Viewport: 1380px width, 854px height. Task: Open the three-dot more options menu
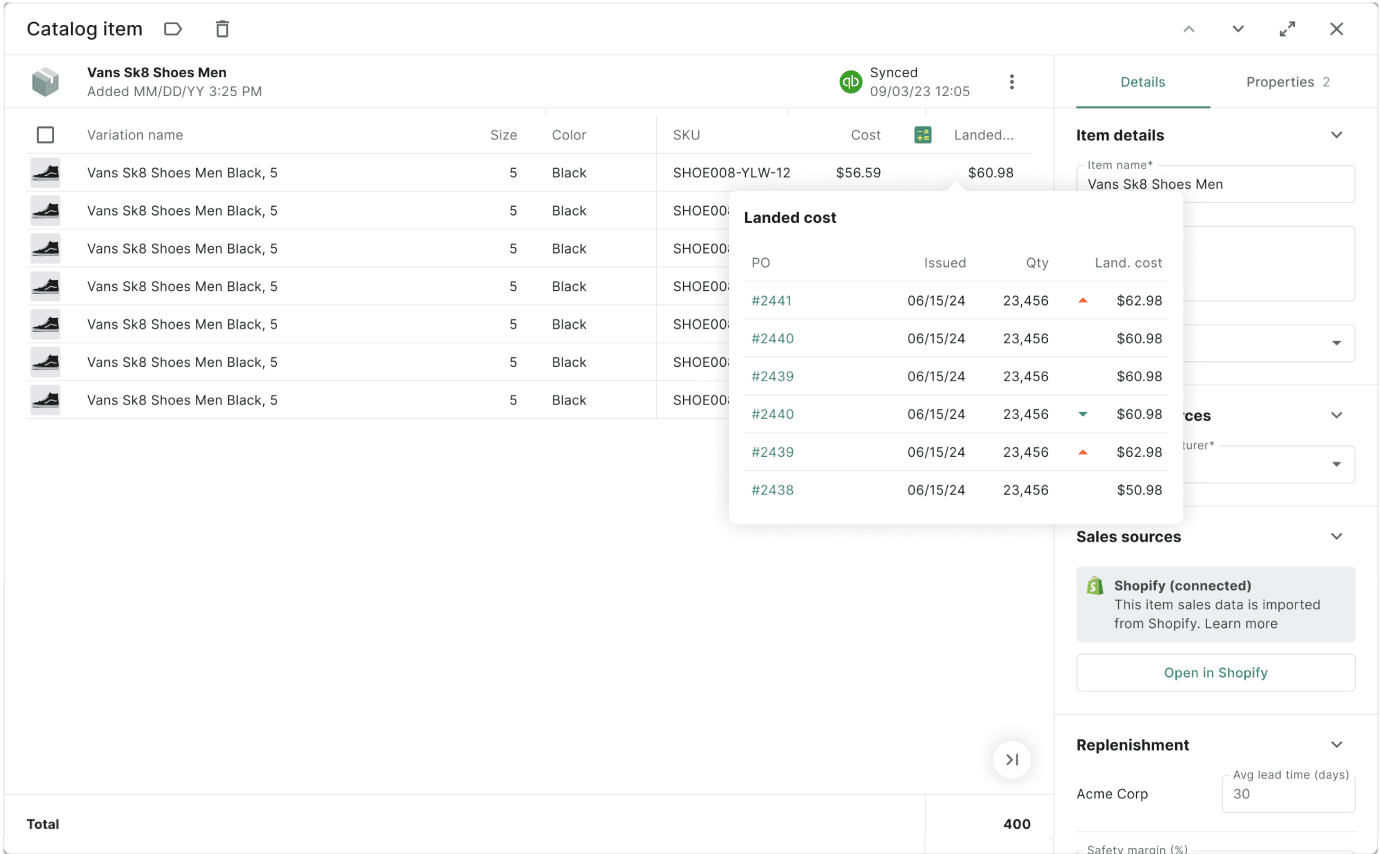(1012, 82)
